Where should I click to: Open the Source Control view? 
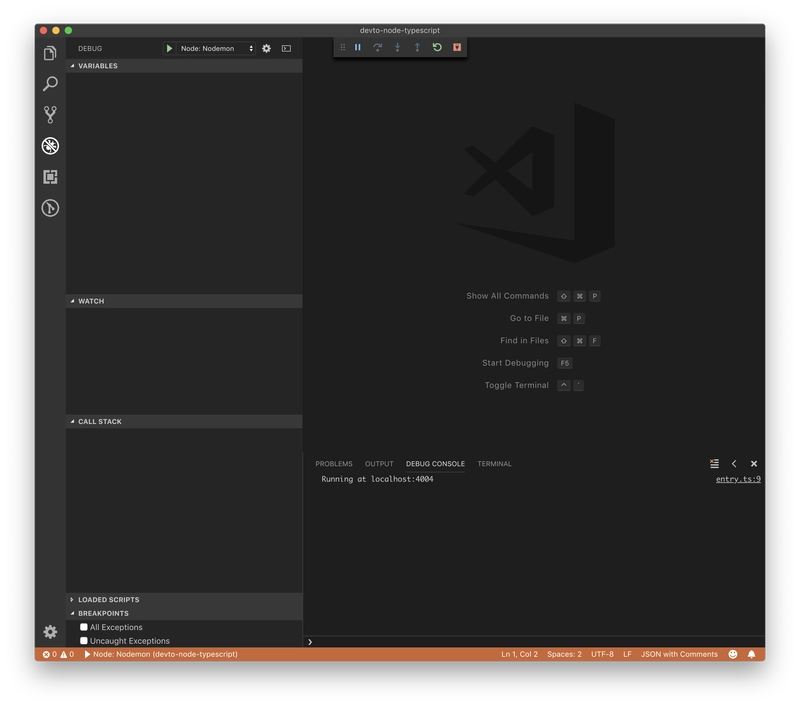50,115
